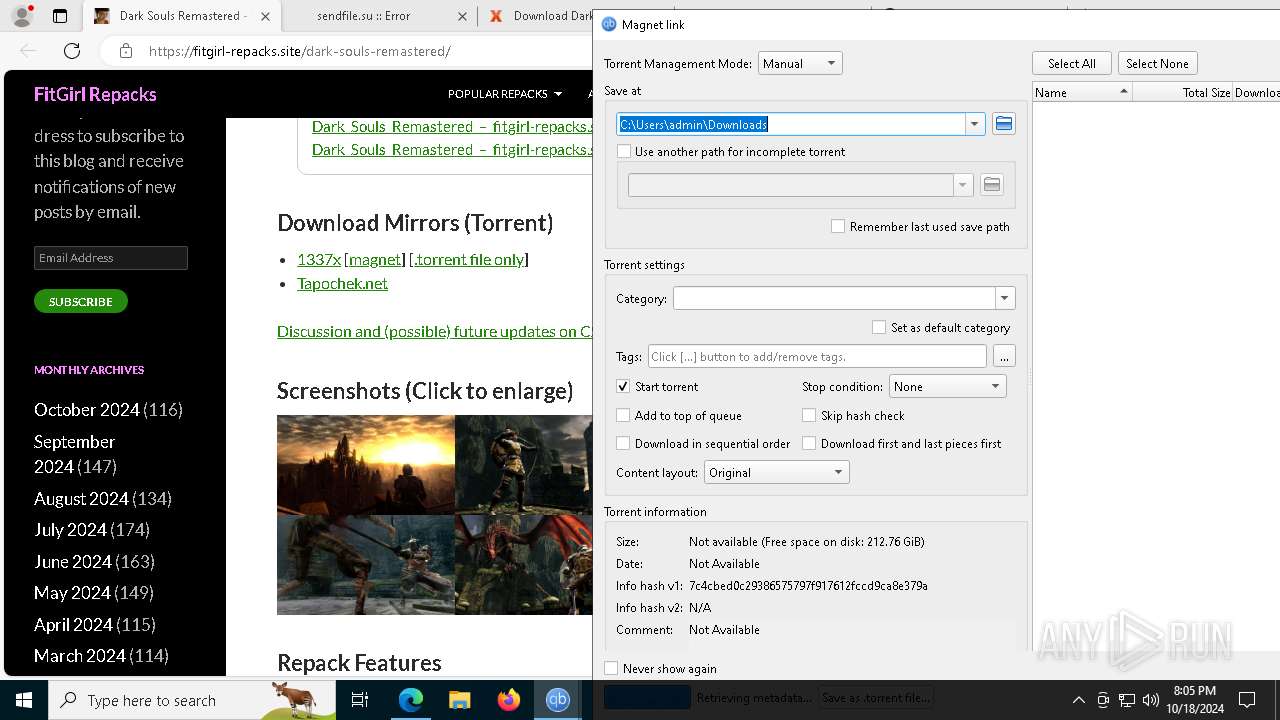The height and width of the screenshot is (720, 1280).
Task: Open the 1337x torrent mirror link
Action: coord(319,259)
